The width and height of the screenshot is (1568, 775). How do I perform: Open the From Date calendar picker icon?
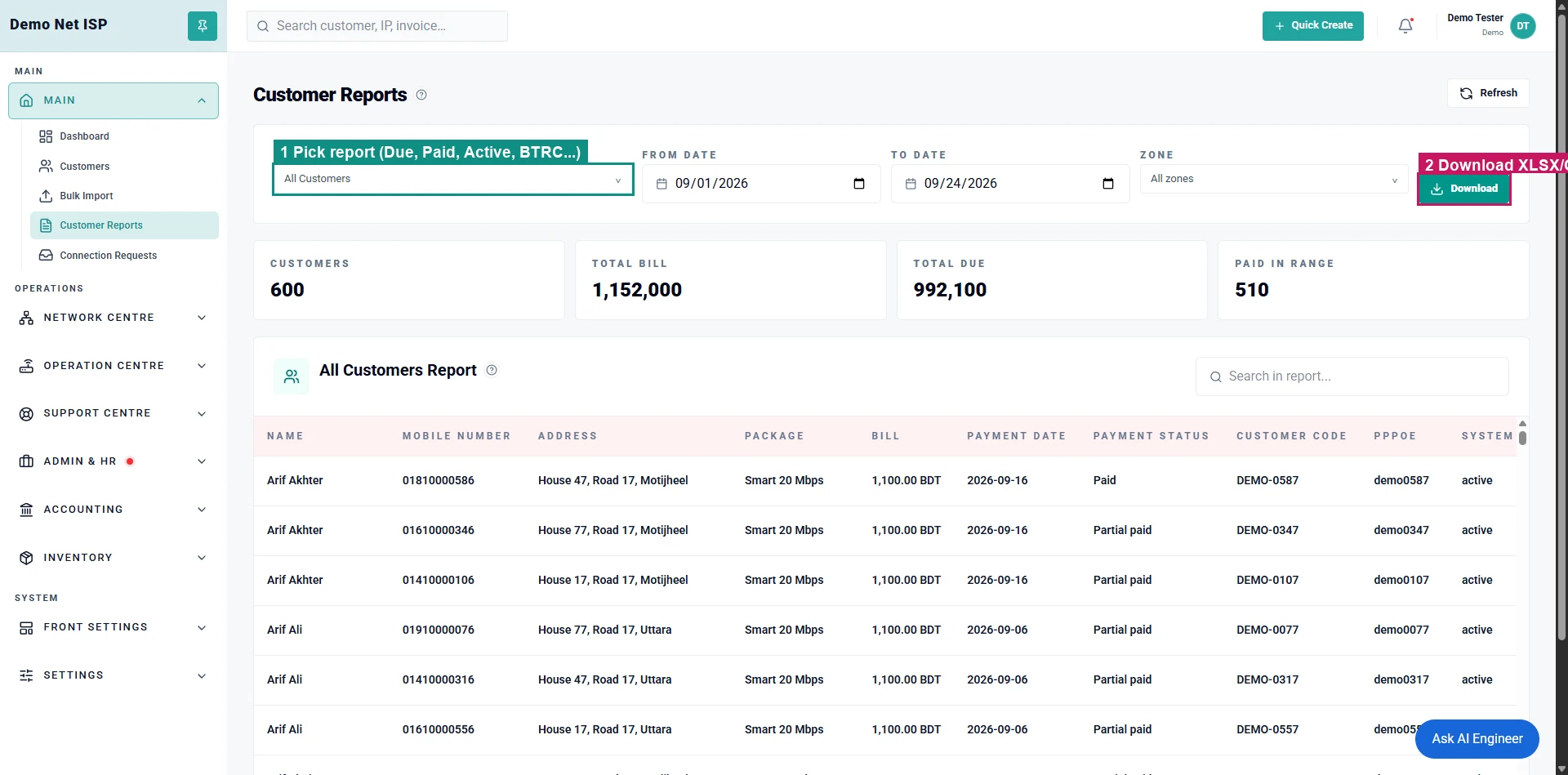859,184
